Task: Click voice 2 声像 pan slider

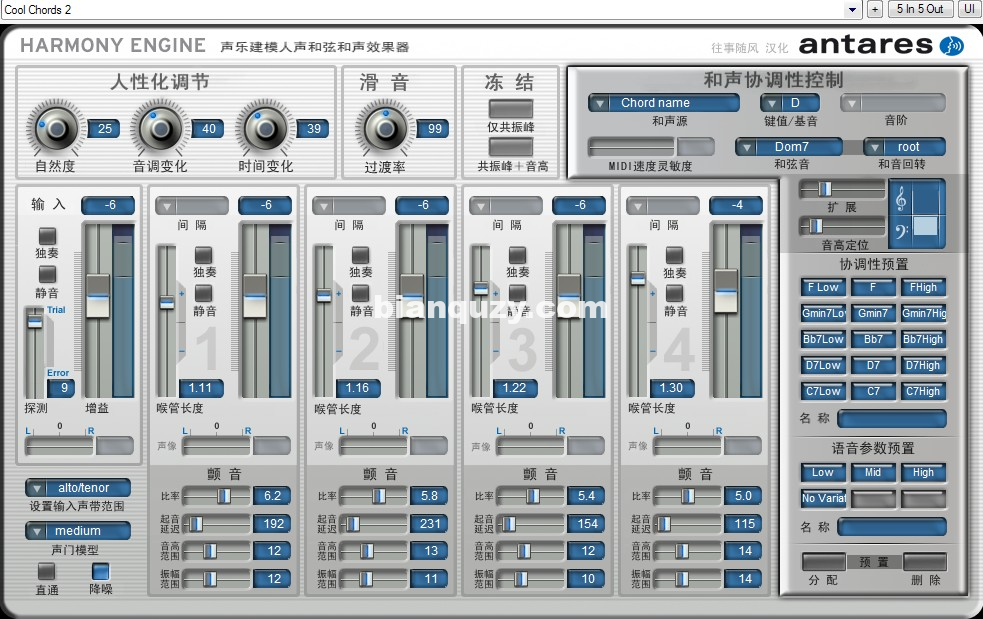Action: pyautogui.click(x=374, y=446)
